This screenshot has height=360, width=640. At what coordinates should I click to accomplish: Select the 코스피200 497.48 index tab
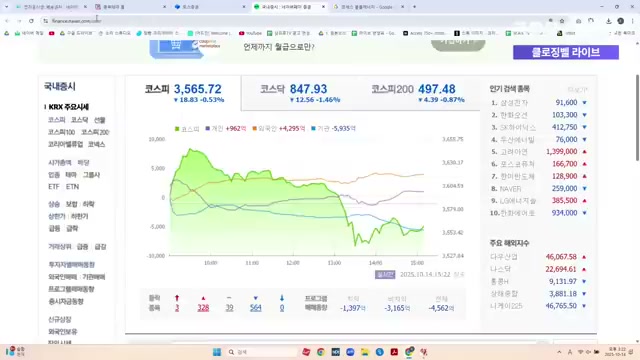[x=418, y=93]
